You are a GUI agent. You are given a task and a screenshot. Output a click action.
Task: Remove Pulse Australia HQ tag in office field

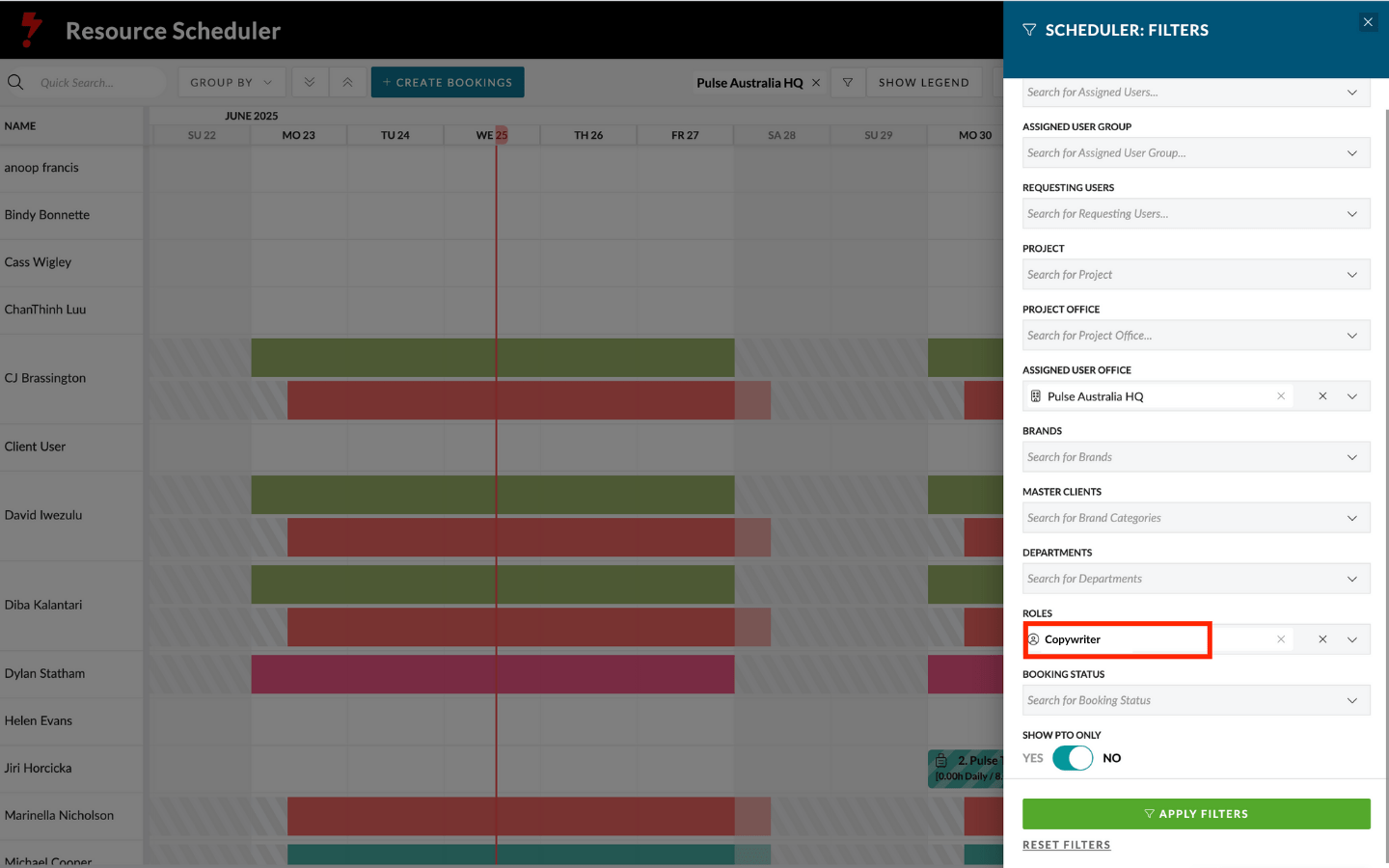1280,396
